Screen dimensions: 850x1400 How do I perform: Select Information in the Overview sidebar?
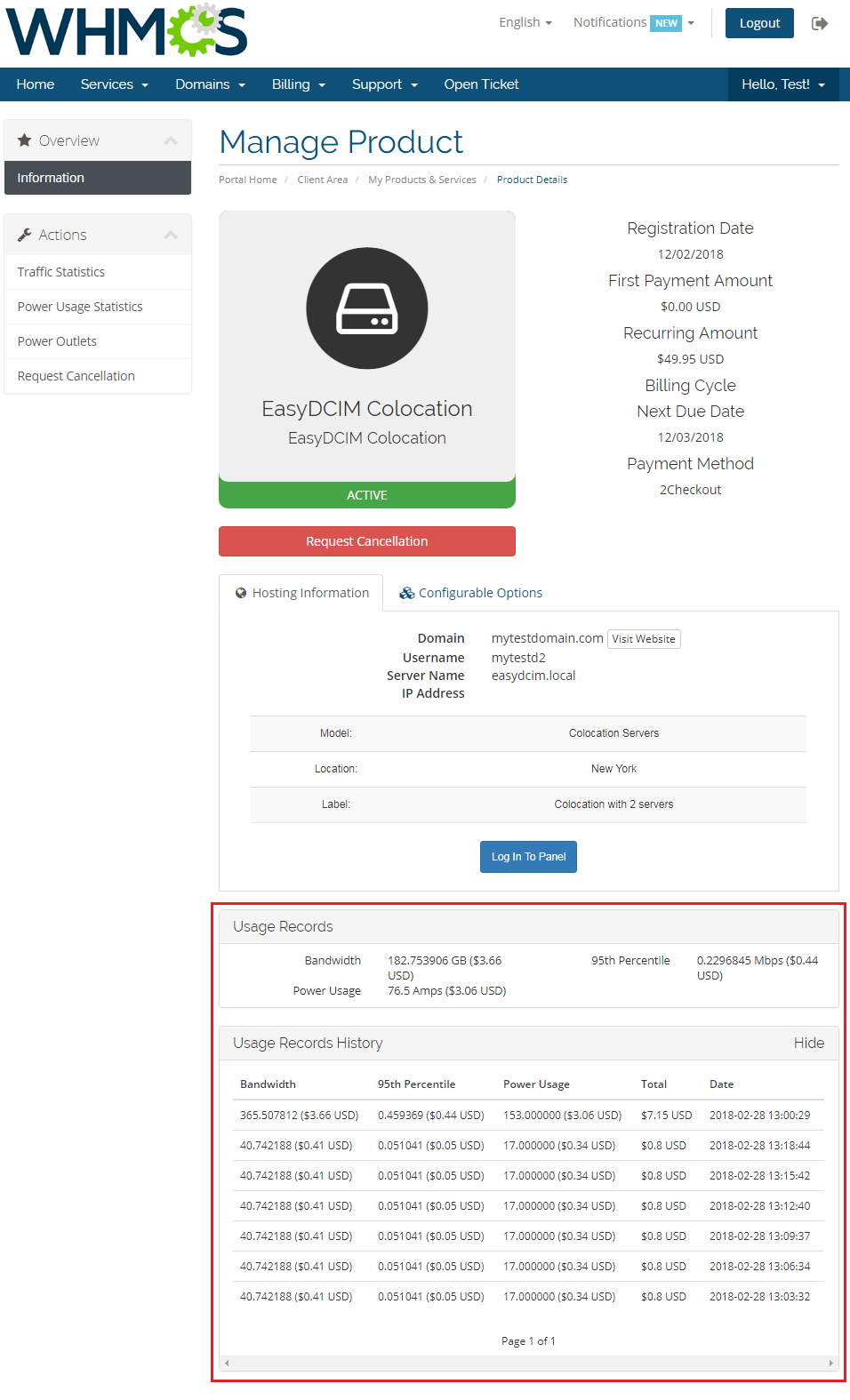(98, 178)
